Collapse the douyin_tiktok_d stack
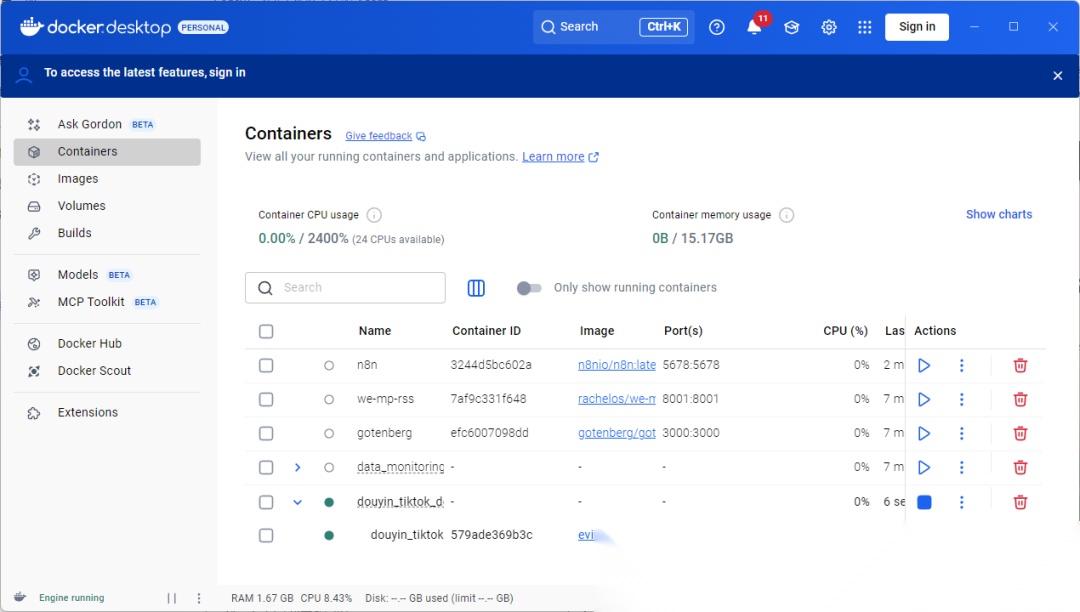The image size is (1080, 612). pyautogui.click(x=298, y=502)
